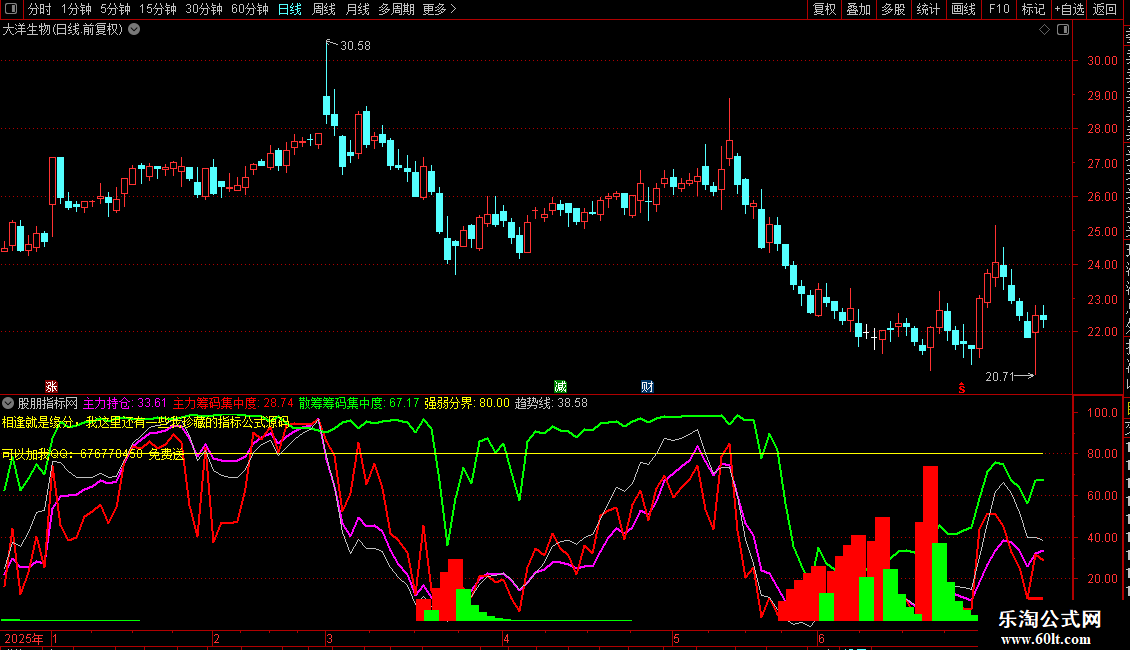Click the 20.71 low price annotation
The width and height of the screenshot is (1130, 650).
pos(1000,377)
